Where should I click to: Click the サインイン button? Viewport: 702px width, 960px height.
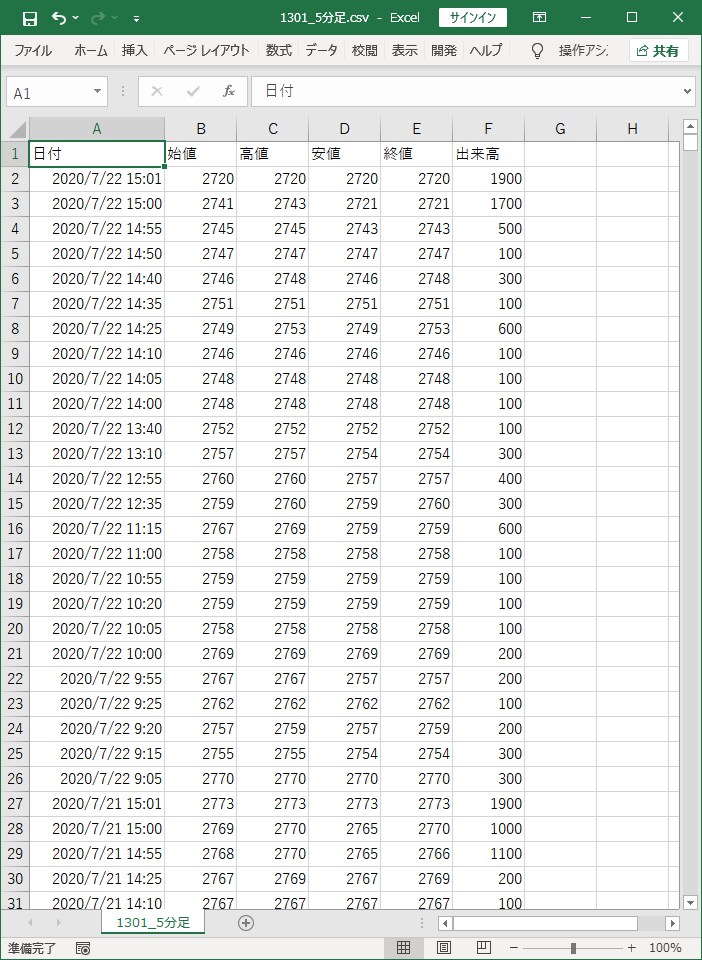472,17
